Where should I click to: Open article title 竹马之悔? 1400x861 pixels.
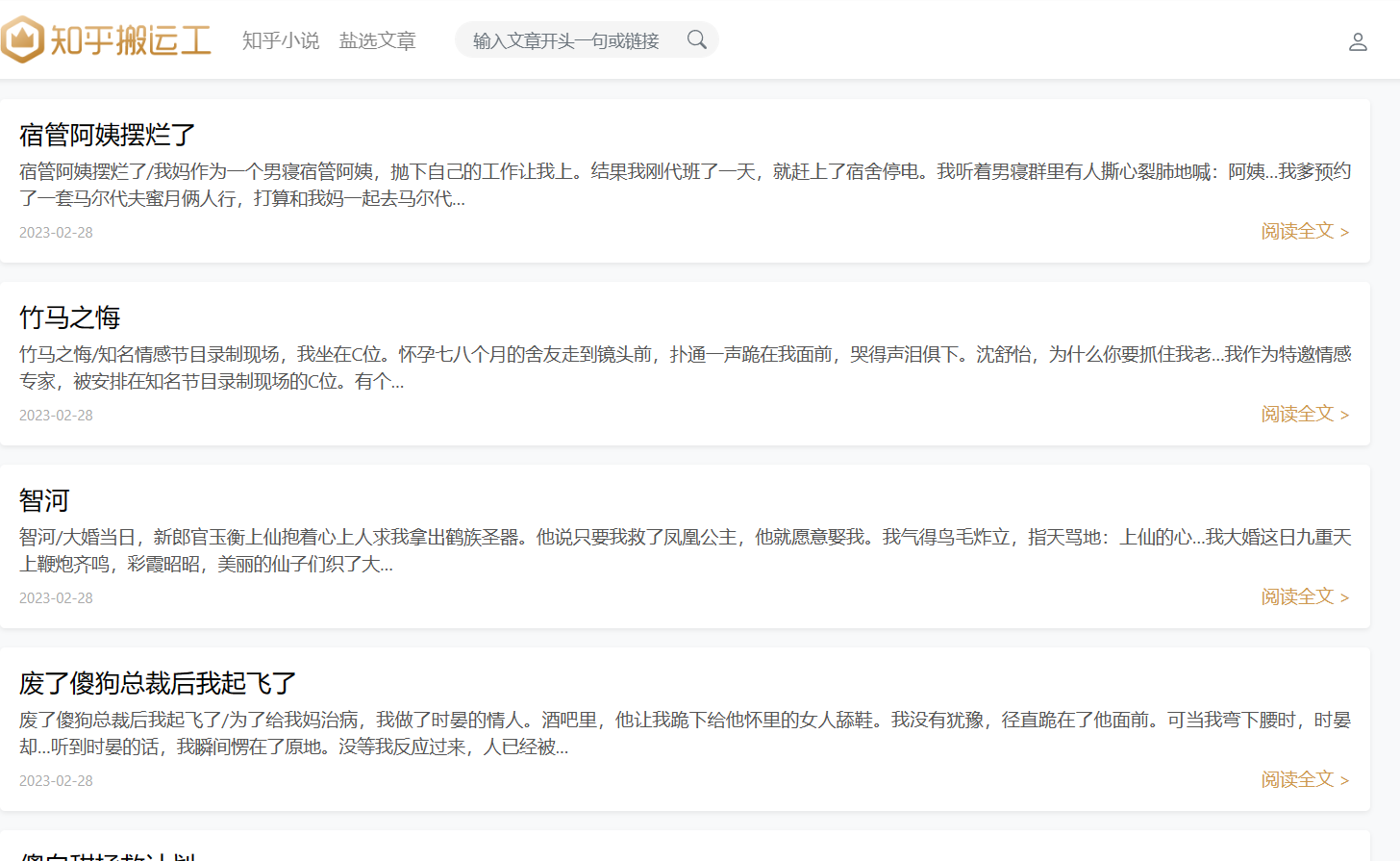[x=70, y=317]
